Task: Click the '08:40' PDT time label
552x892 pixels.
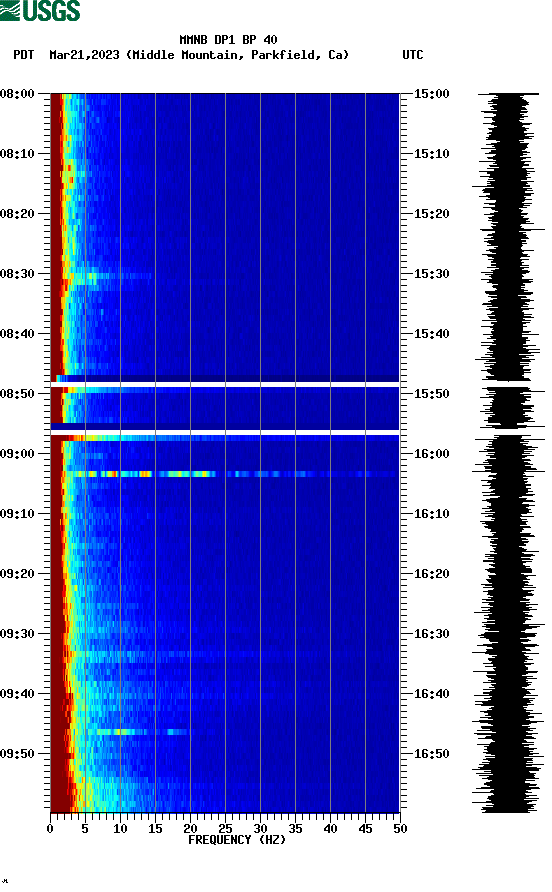Action: pos(17,333)
